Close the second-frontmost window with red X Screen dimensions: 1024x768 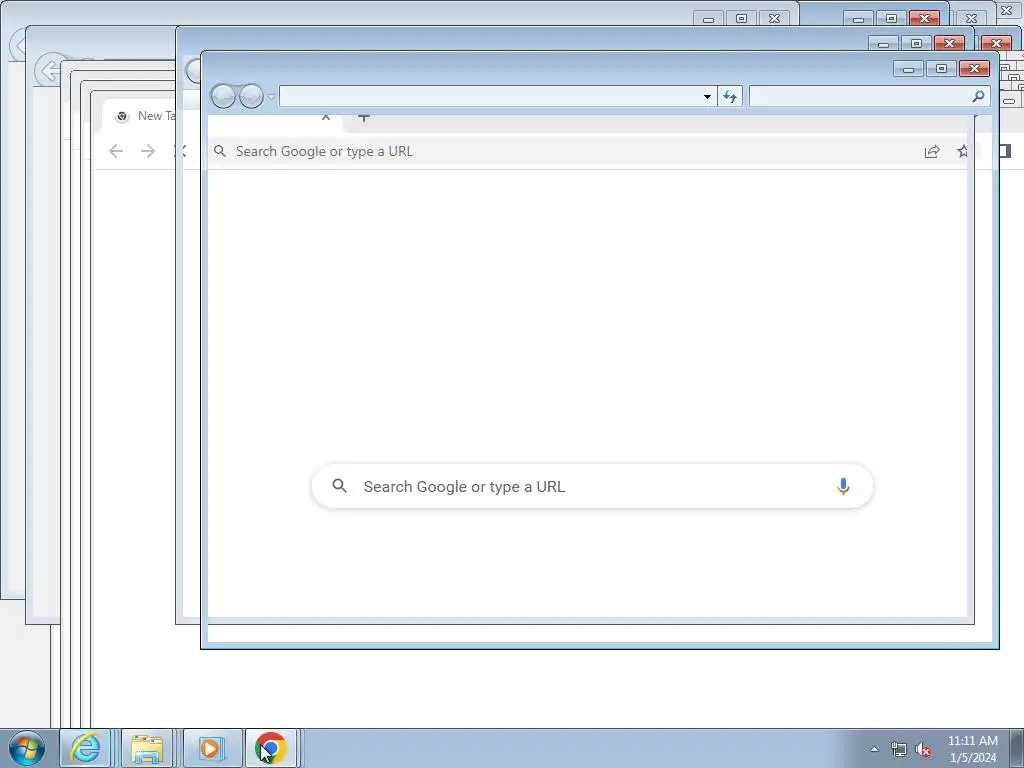(950, 44)
